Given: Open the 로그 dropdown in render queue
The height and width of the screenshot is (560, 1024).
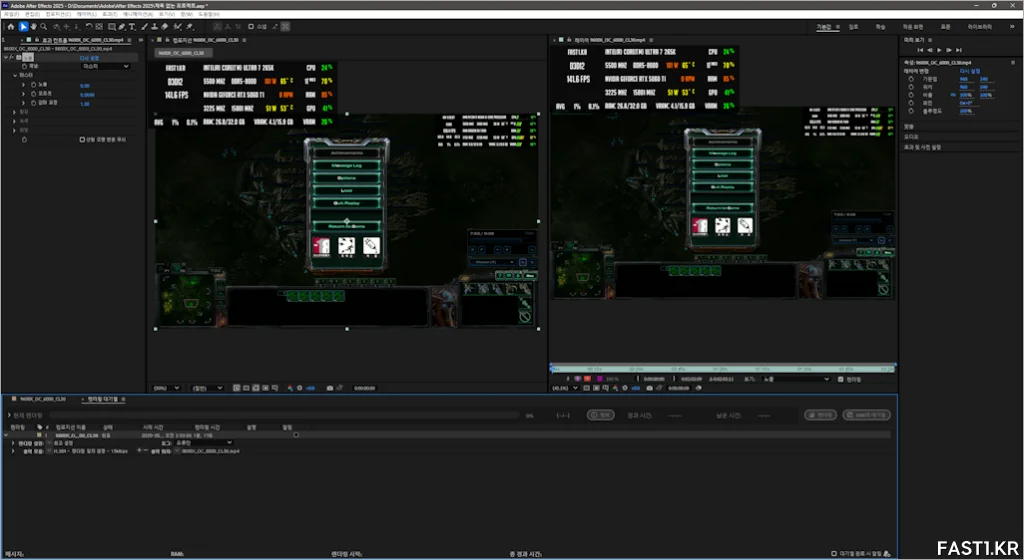Looking at the screenshot, I should pos(204,443).
